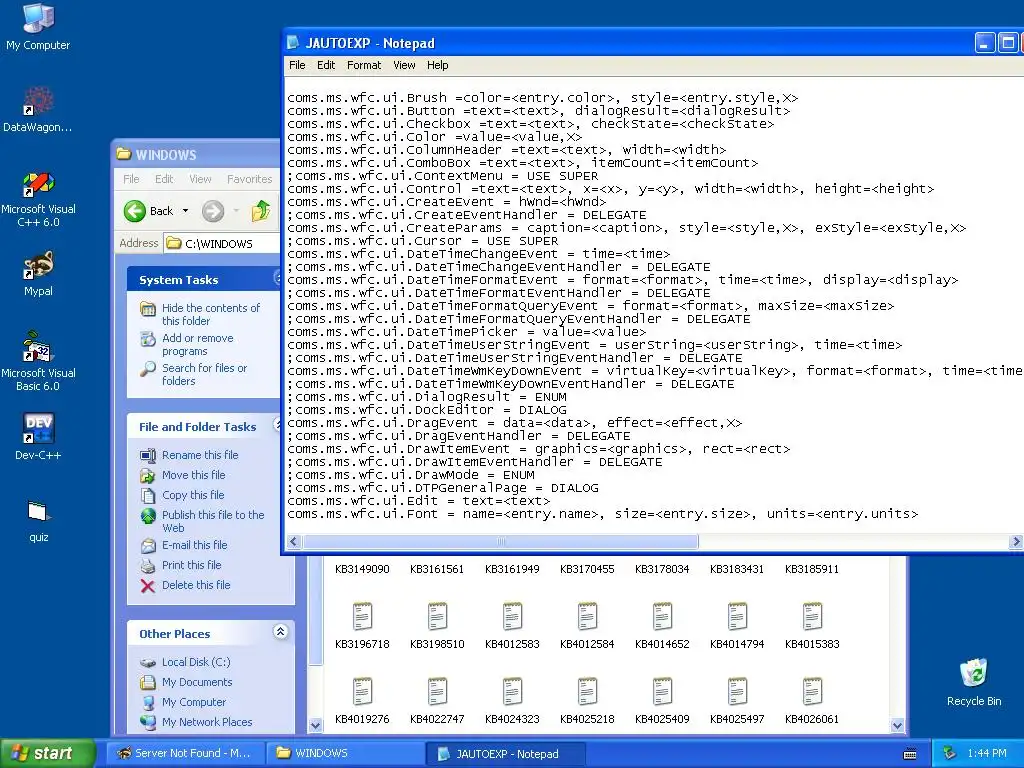Launch the Dev-C++ desktop icon
Image resolution: width=1024 pixels, height=768 pixels.
point(38,436)
